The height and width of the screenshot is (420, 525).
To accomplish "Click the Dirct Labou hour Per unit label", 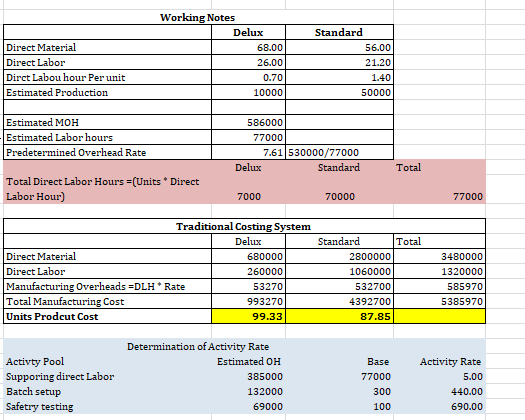I will [66, 78].
